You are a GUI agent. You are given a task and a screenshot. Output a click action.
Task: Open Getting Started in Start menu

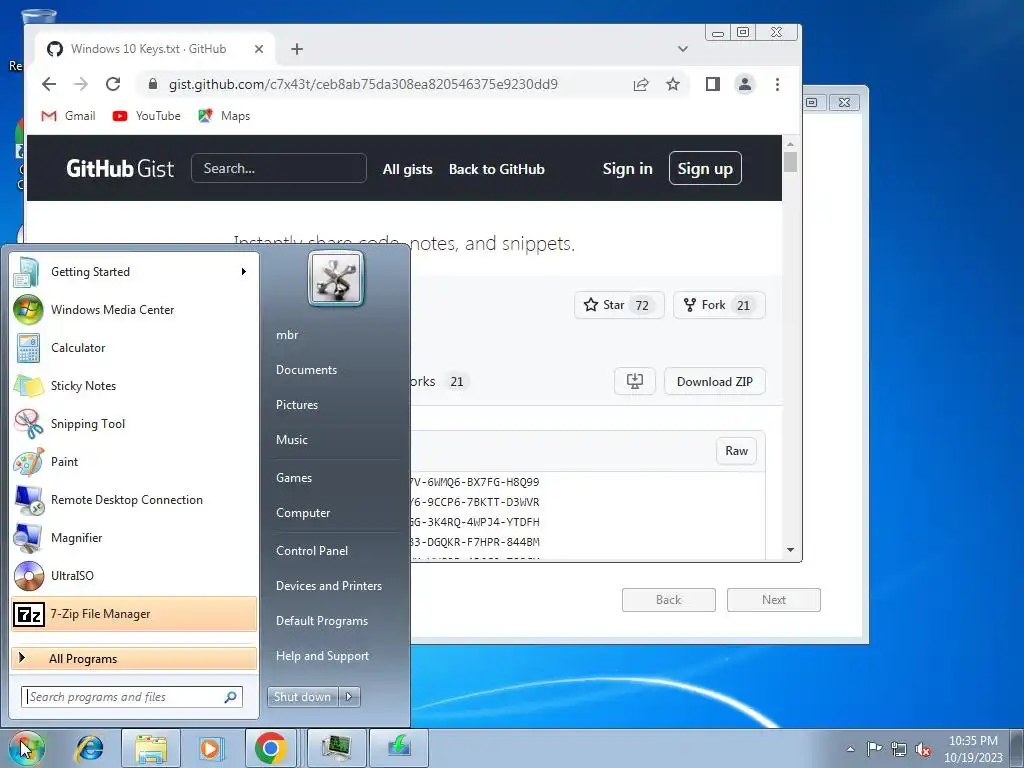tap(134, 272)
